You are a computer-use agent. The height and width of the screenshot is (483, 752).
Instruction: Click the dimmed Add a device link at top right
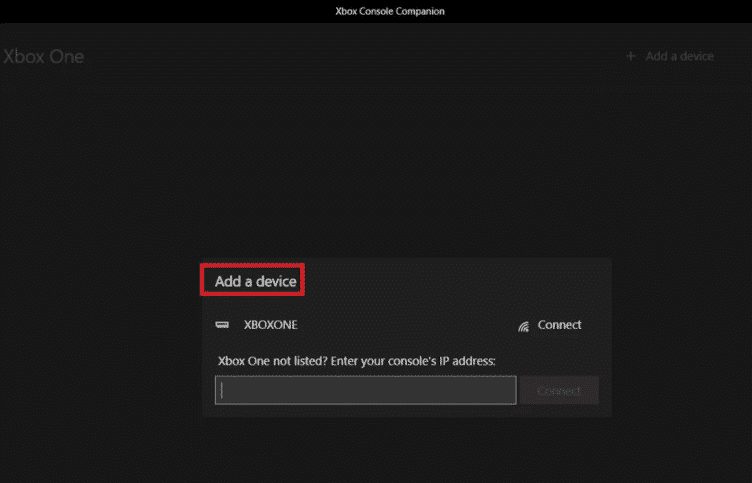[679, 56]
